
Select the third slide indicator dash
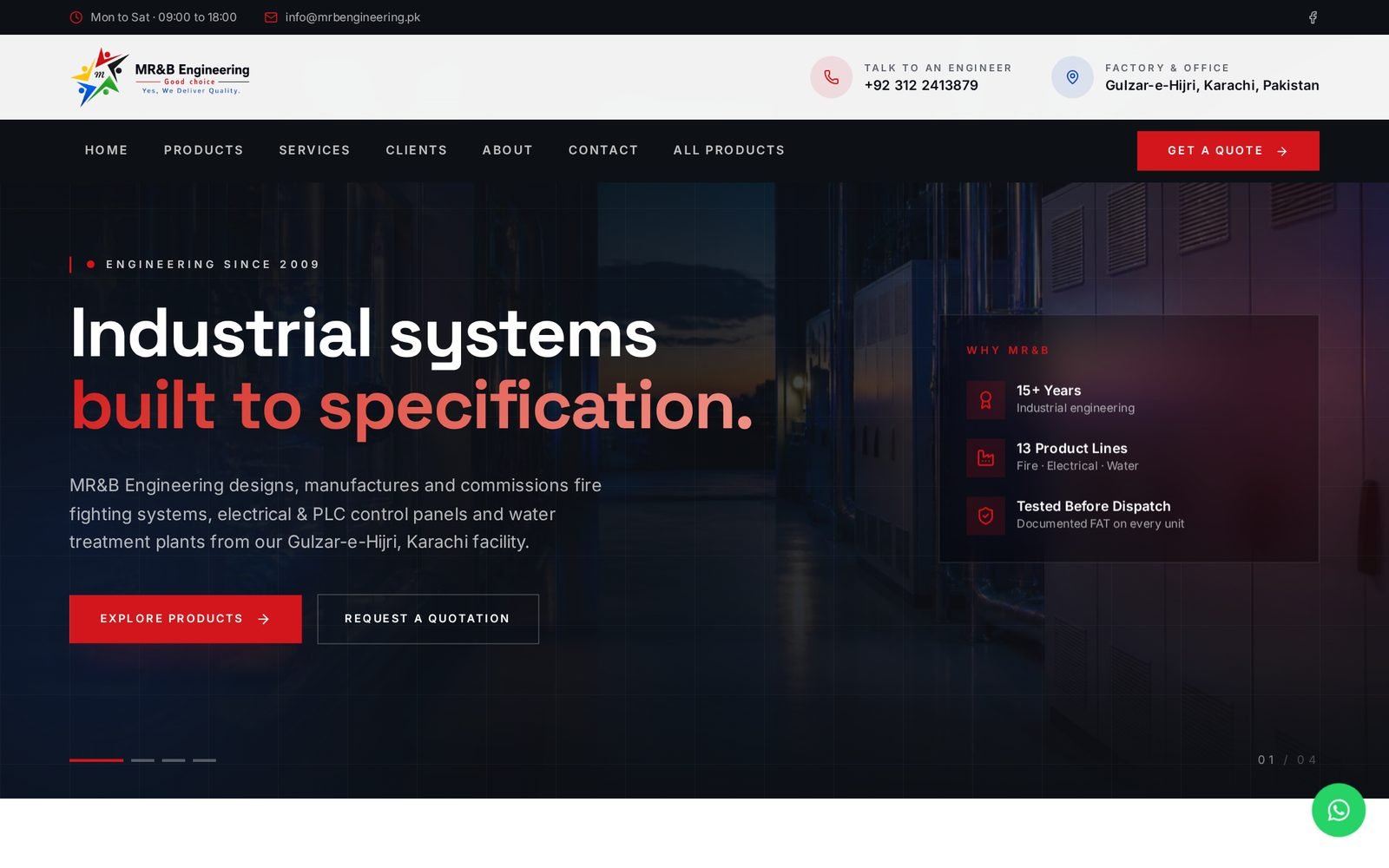tap(174, 760)
